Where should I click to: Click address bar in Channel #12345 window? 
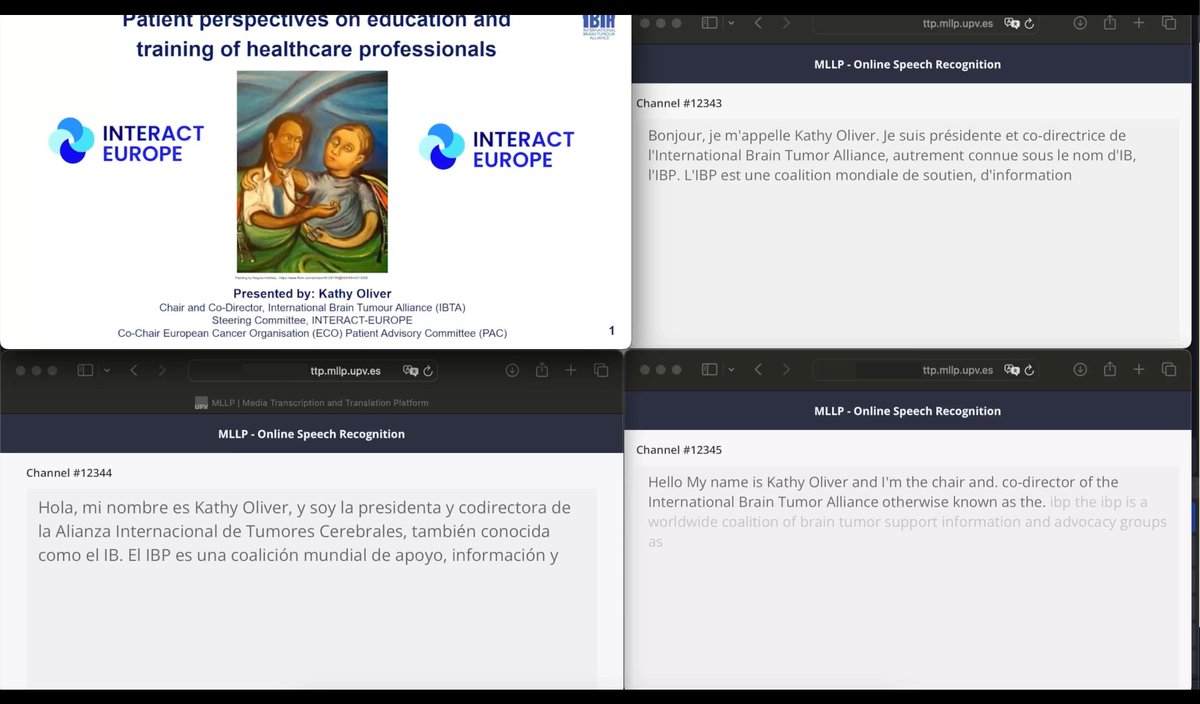[x=927, y=370]
